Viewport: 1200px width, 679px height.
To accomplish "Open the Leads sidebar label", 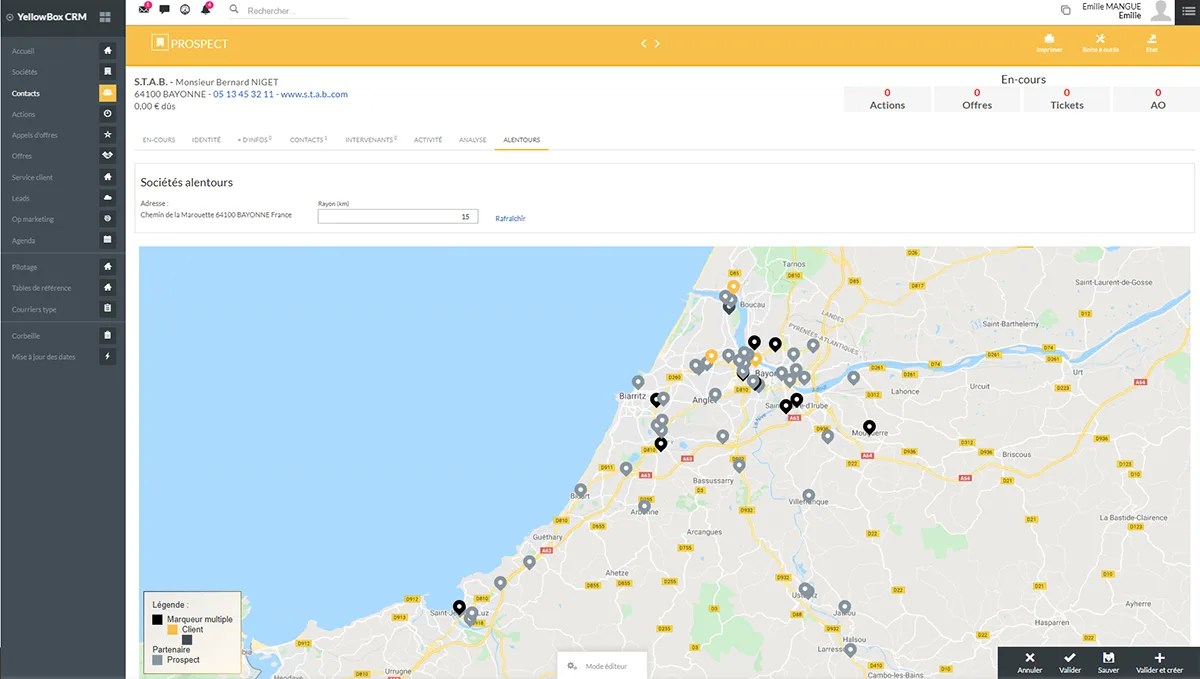I will tap(21, 198).
